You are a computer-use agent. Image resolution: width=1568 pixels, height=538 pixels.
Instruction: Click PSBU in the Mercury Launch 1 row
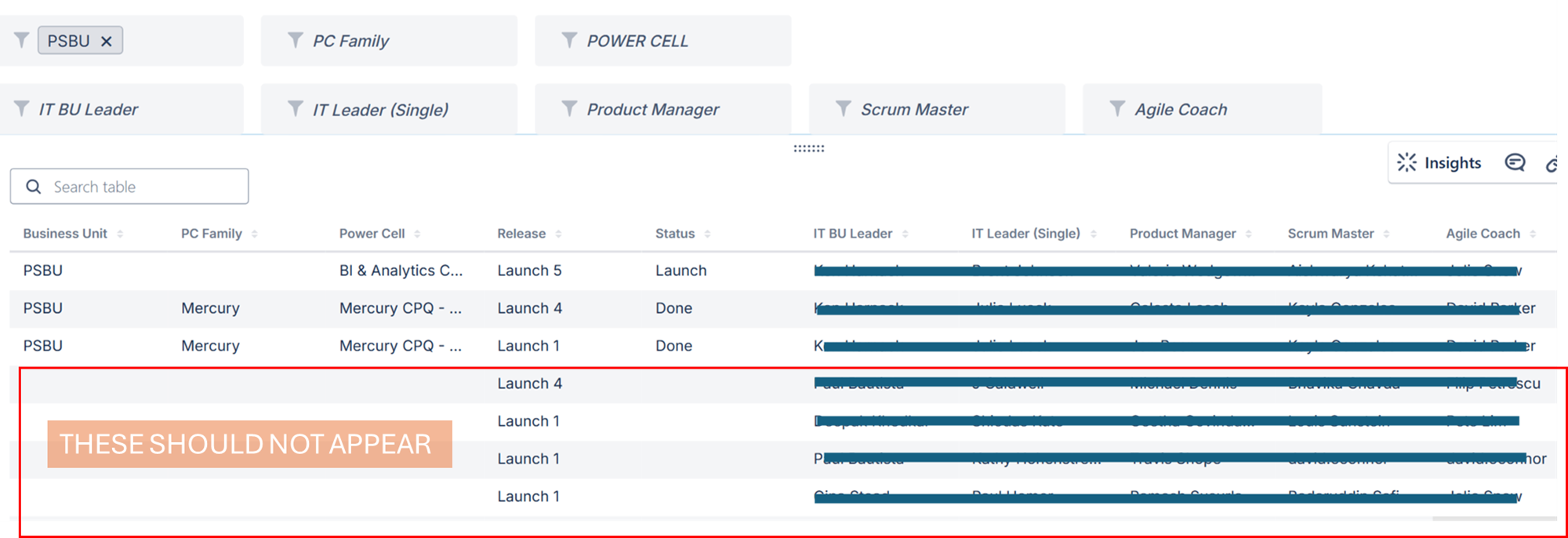(x=43, y=346)
